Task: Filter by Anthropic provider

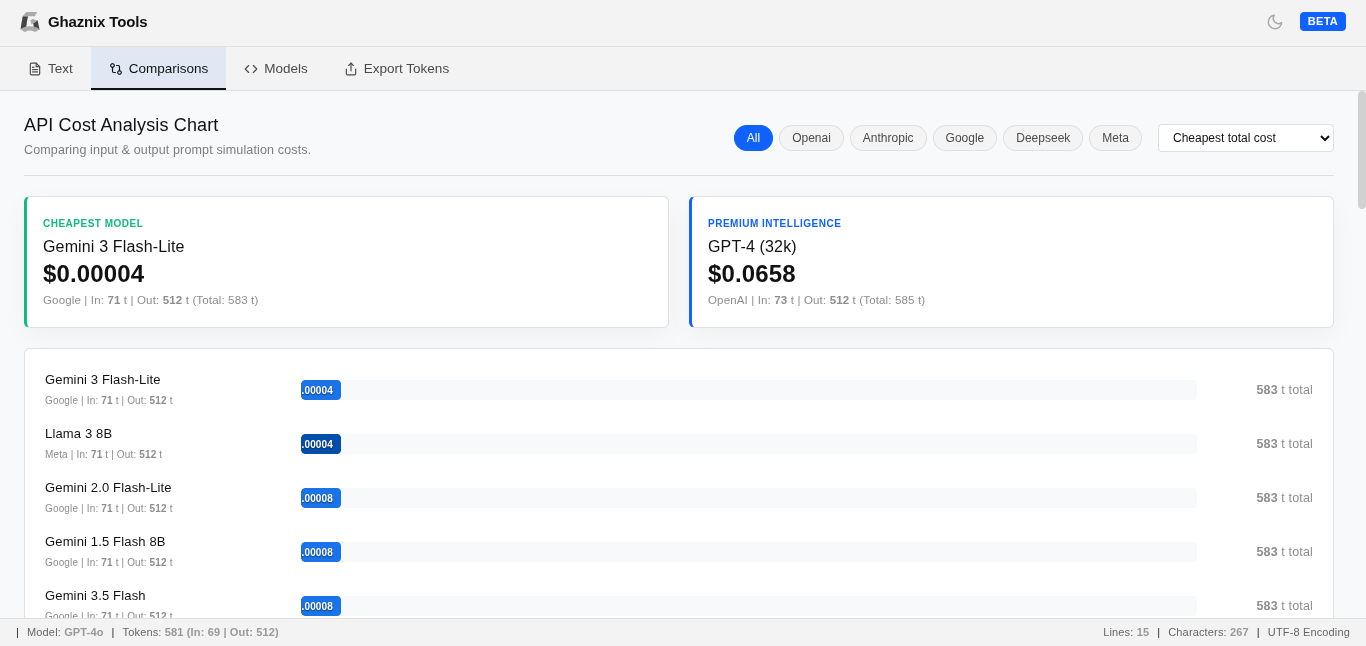Action: click(888, 138)
